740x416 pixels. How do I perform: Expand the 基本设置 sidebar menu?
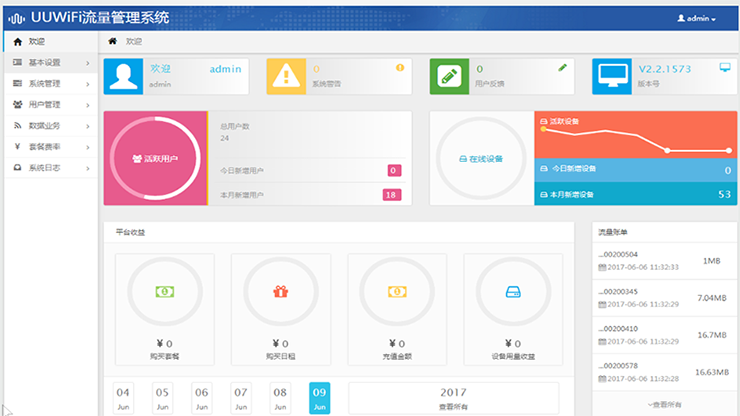49,62
